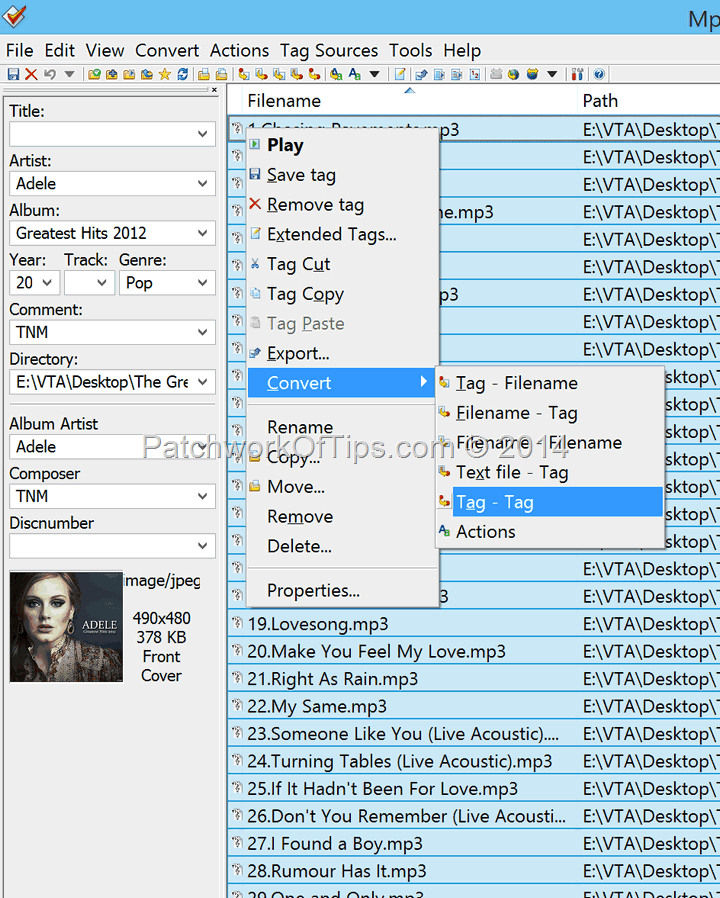Choose Tag Copy from the context menu
The image size is (720, 898).
(343, 294)
